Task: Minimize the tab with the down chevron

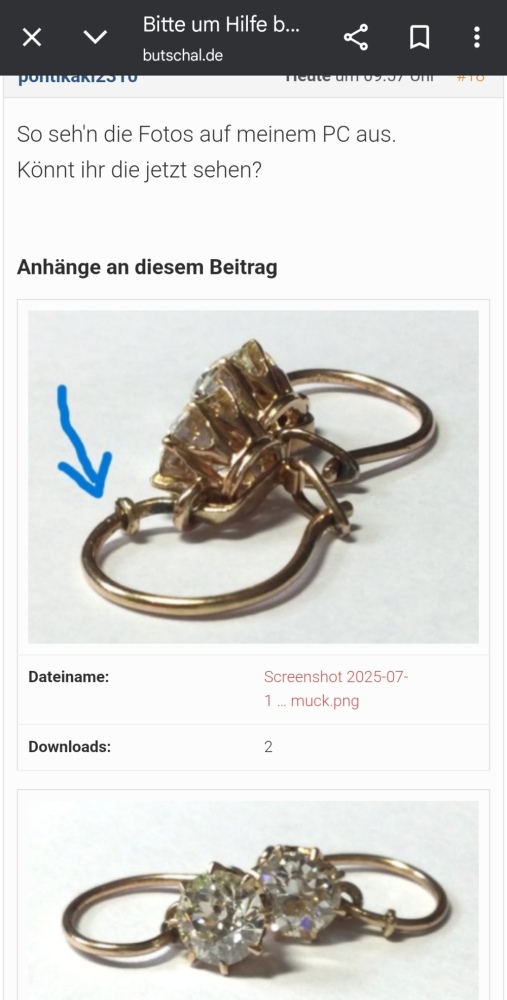Action: point(96,38)
